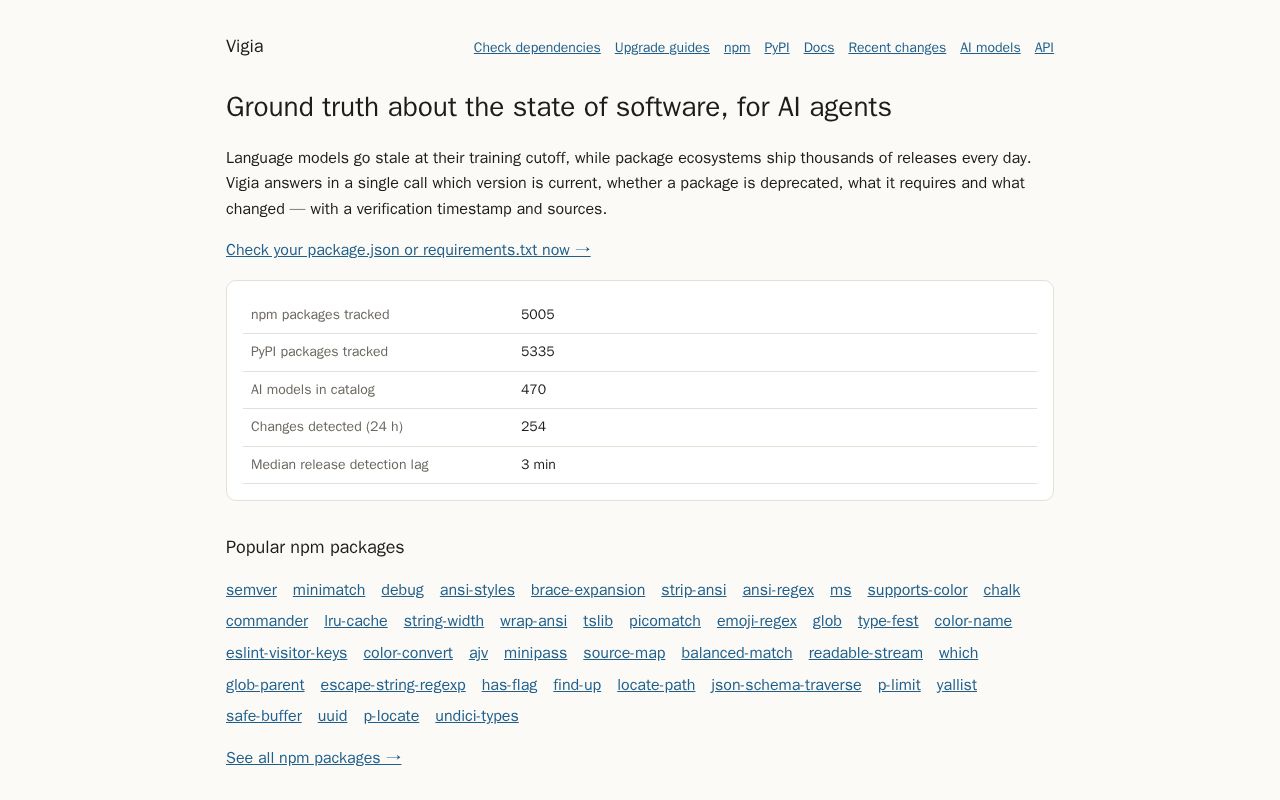The width and height of the screenshot is (1280, 800).
Task: Select the 470 AI models value
Action: 534,390
